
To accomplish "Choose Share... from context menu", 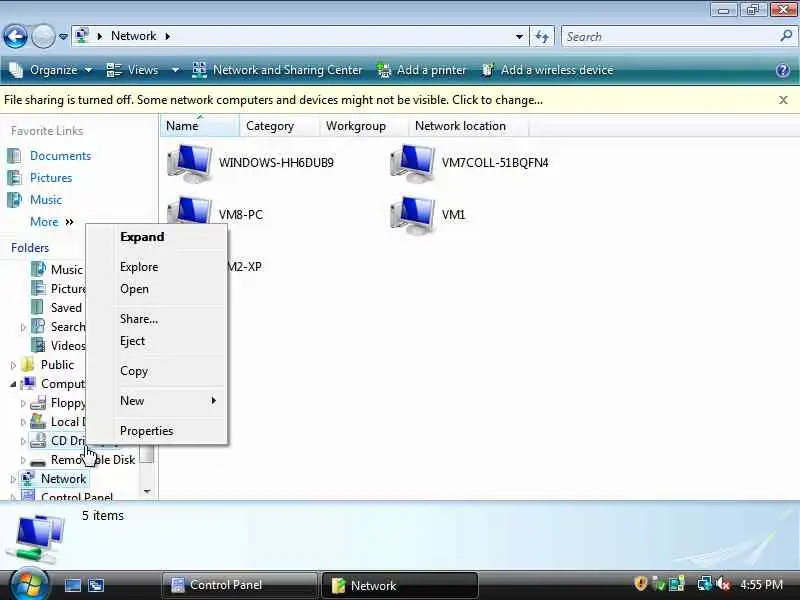I will (x=139, y=319).
